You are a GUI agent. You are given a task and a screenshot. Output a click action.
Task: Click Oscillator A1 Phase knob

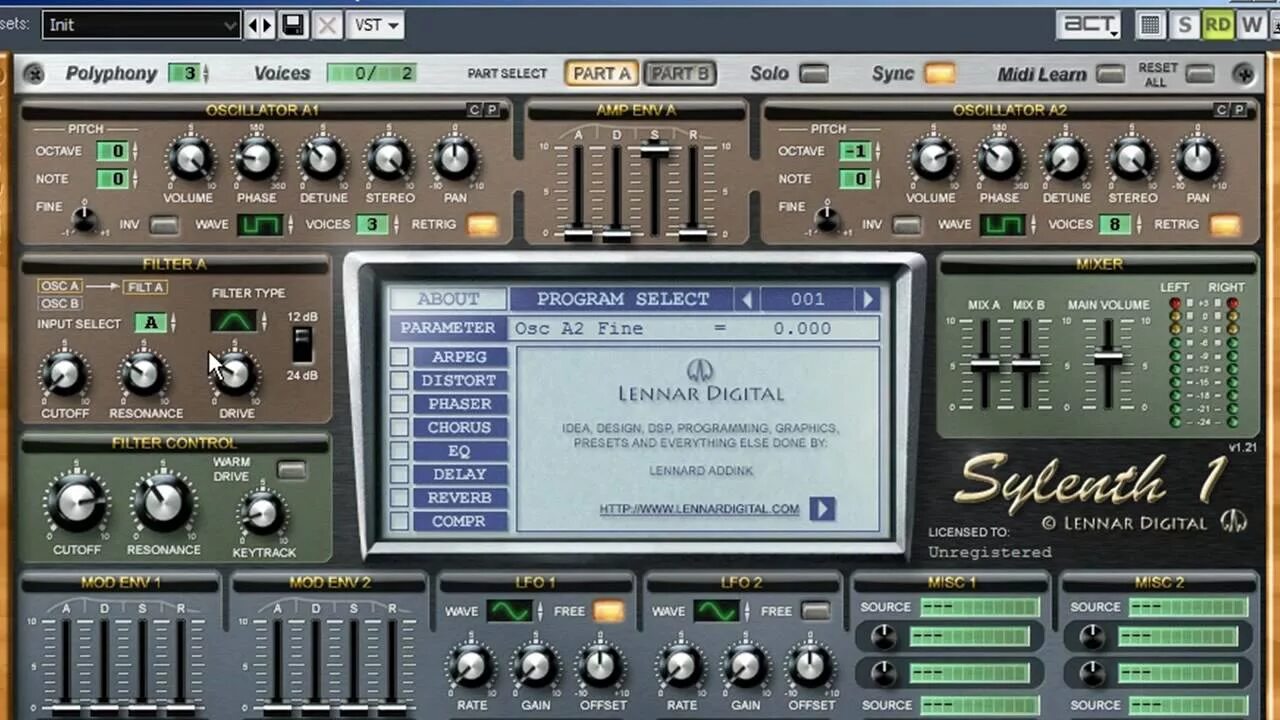[257, 158]
